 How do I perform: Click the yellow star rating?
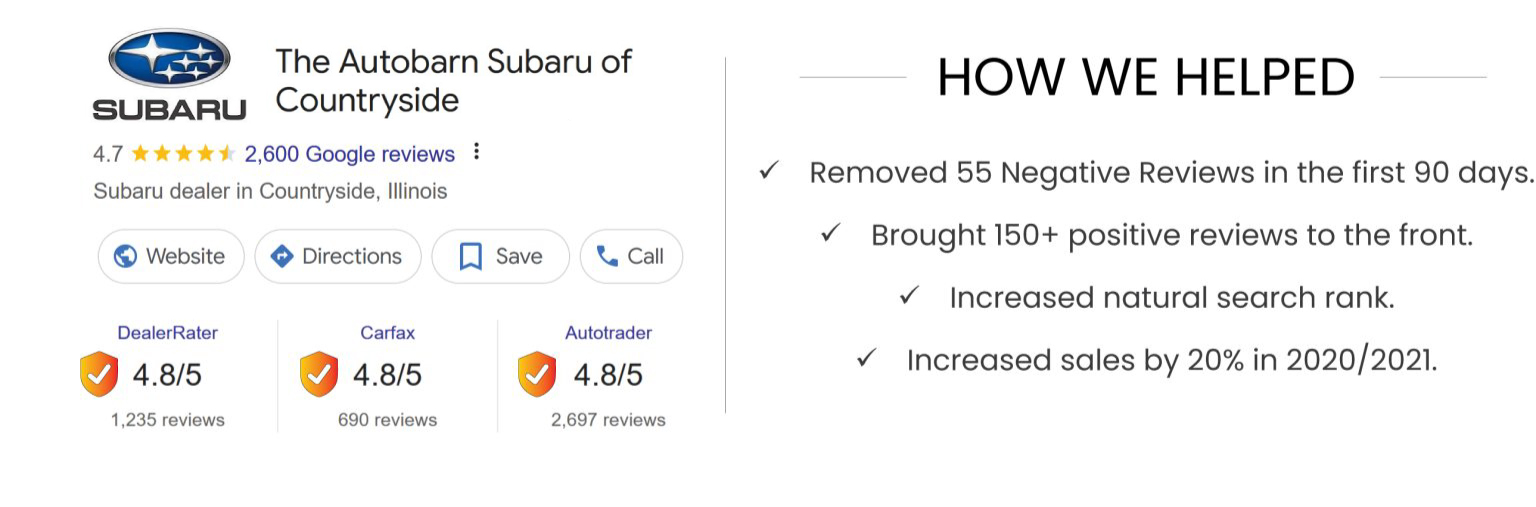pyautogui.click(x=183, y=154)
